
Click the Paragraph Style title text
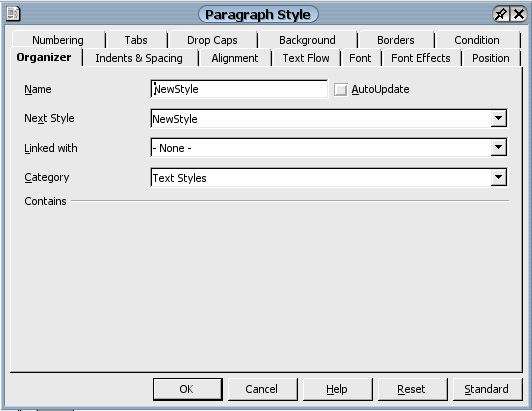(258, 15)
